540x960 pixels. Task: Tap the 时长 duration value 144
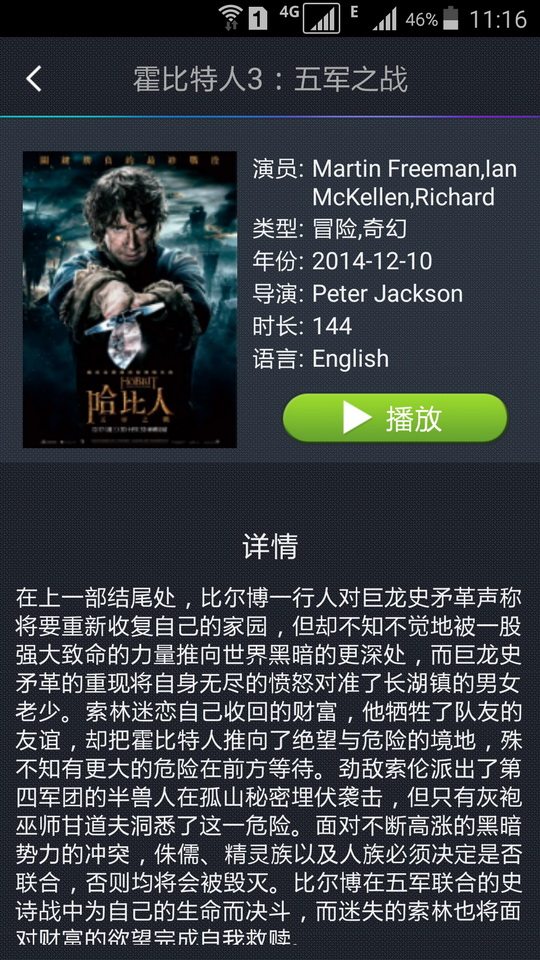click(x=332, y=326)
